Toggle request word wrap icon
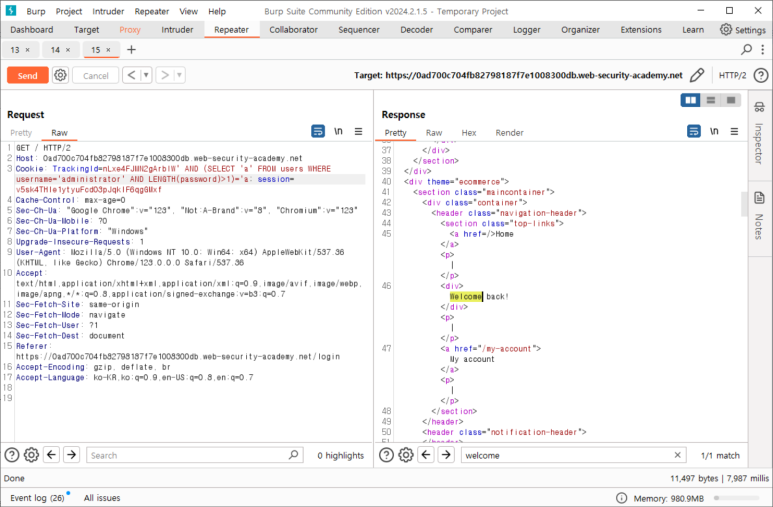773x507 pixels. point(318,131)
